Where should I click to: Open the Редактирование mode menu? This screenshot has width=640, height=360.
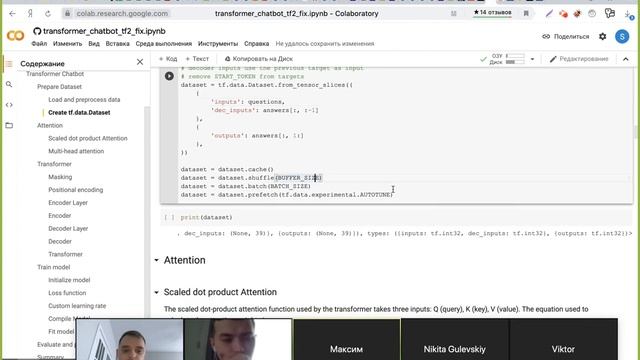pos(579,59)
